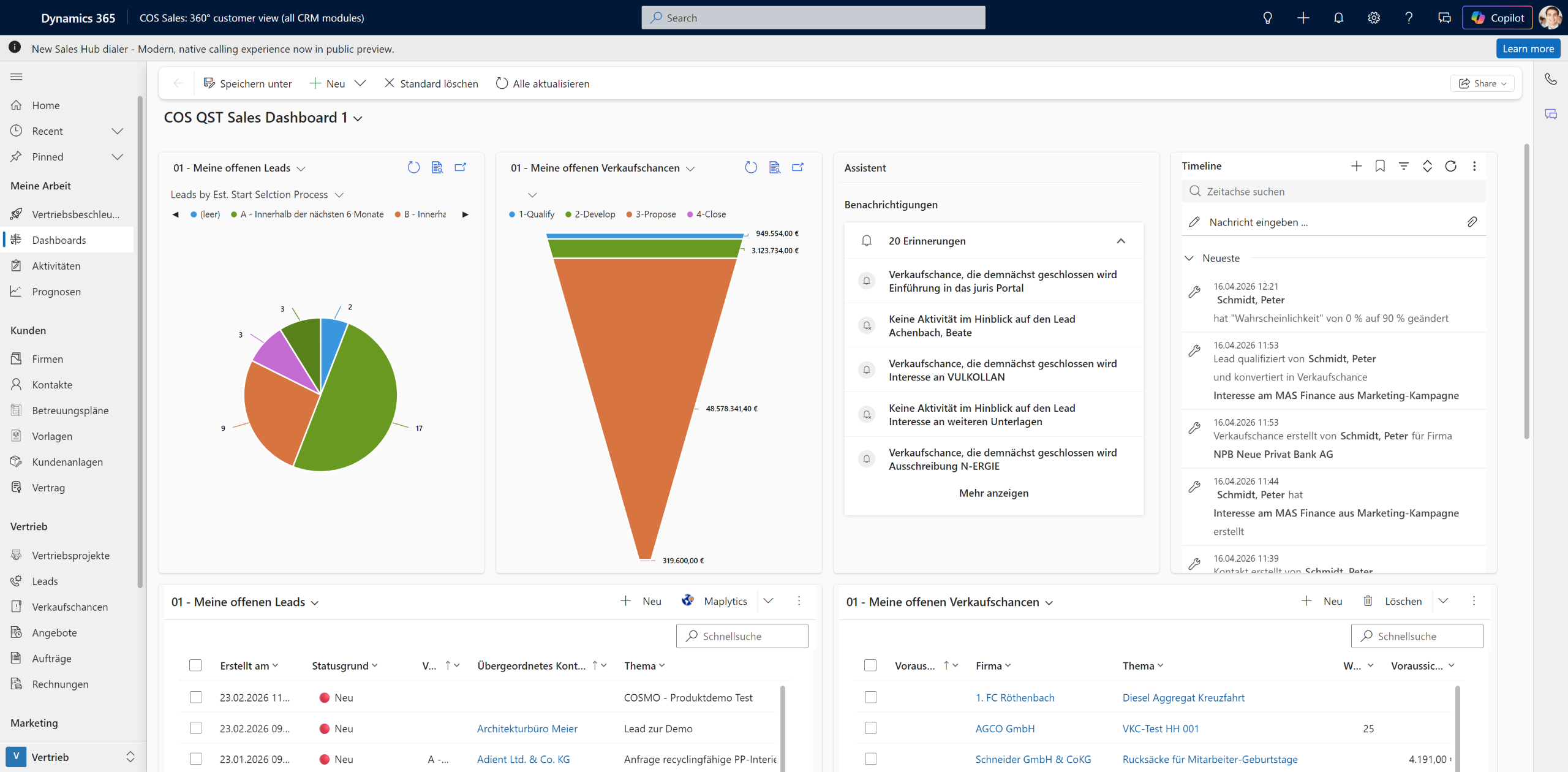The image size is (1568, 772).
Task: View records of the Meine offenen Leads chart
Action: pyautogui.click(x=437, y=167)
